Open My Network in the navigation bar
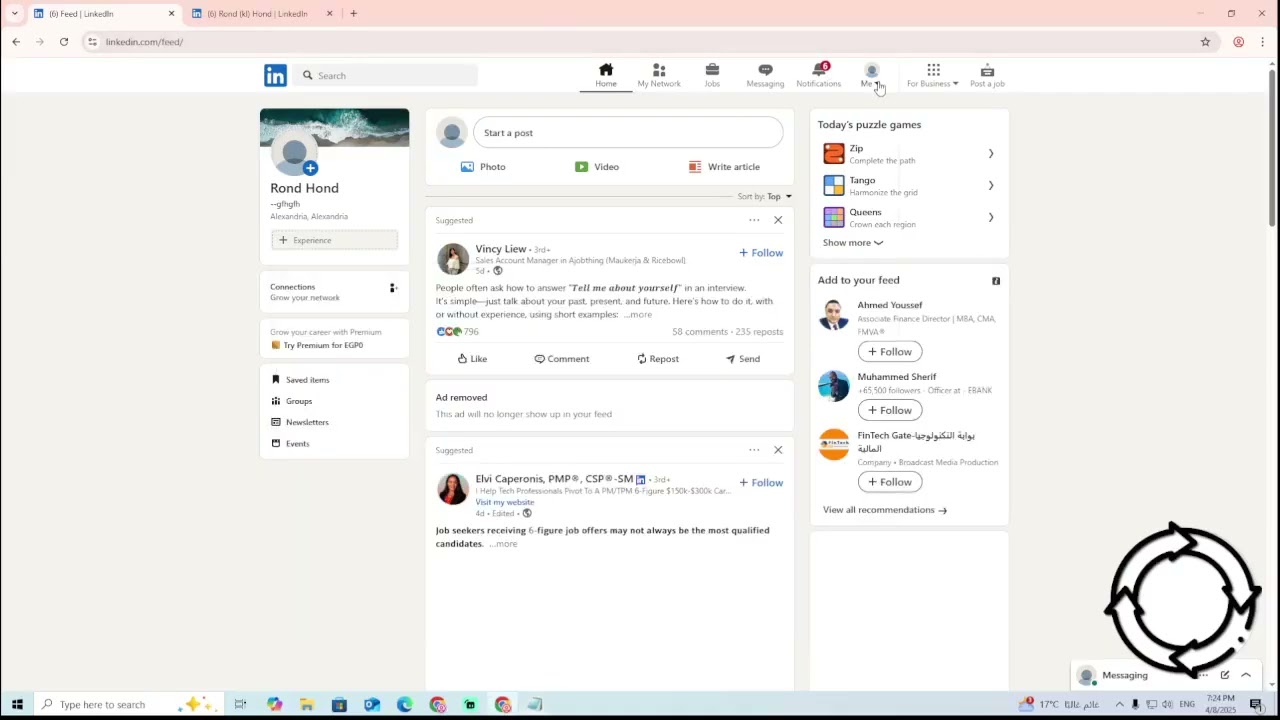 (659, 75)
